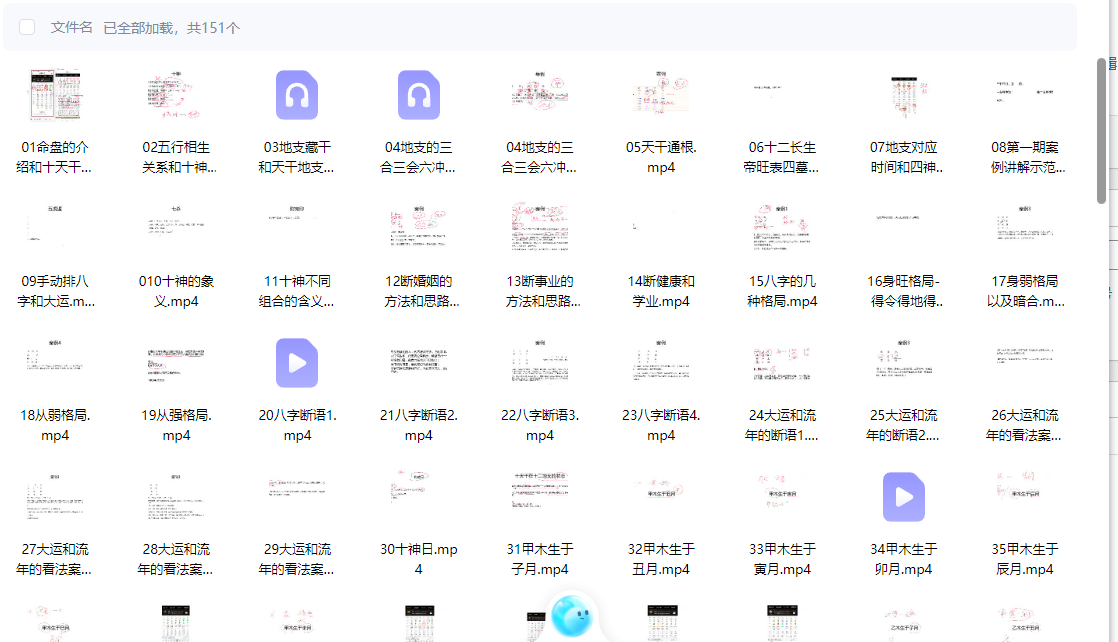Open the 30十神日.mp4 thumbnail
The height and width of the screenshot is (642, 1118).
pyautogui.click(x=419, y=497)
